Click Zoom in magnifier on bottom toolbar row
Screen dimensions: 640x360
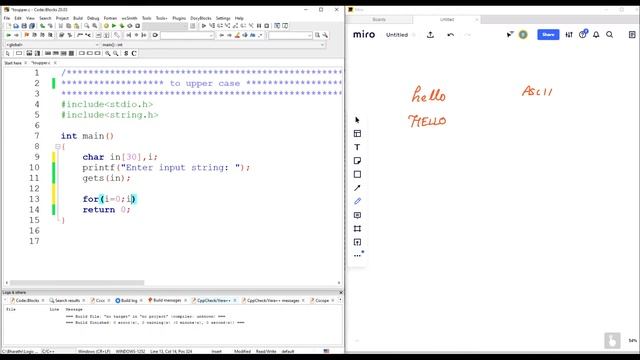tap(108, 53)
